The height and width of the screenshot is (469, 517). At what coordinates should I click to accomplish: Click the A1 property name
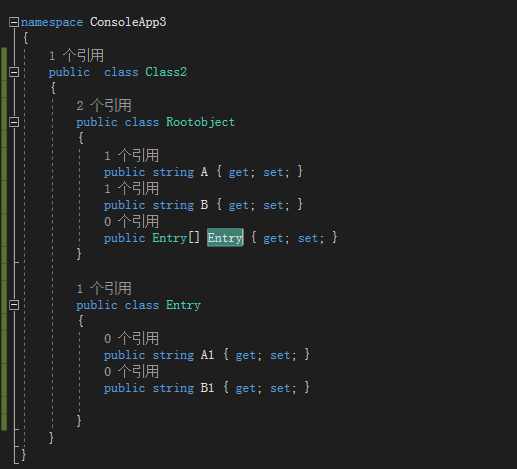(x=207, y=355)
